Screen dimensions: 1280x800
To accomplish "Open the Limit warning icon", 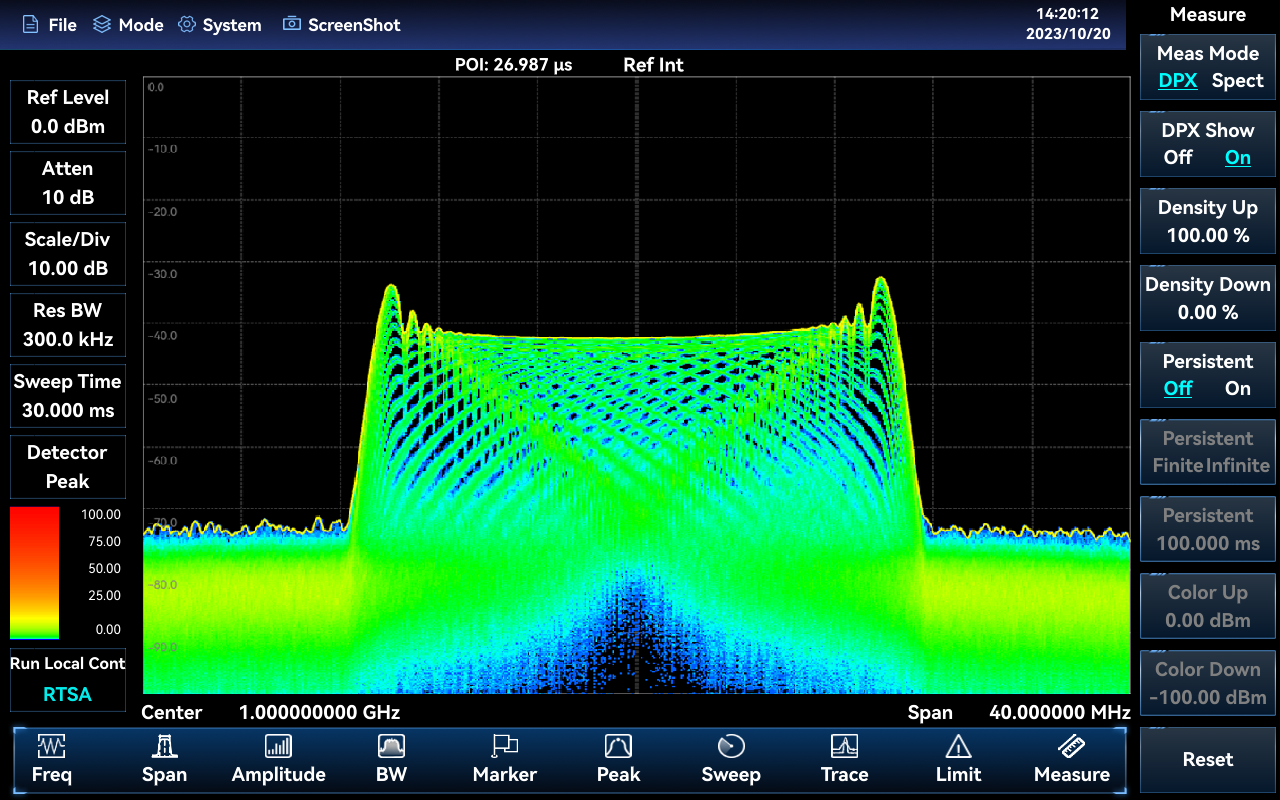I will tap(958, 747).
